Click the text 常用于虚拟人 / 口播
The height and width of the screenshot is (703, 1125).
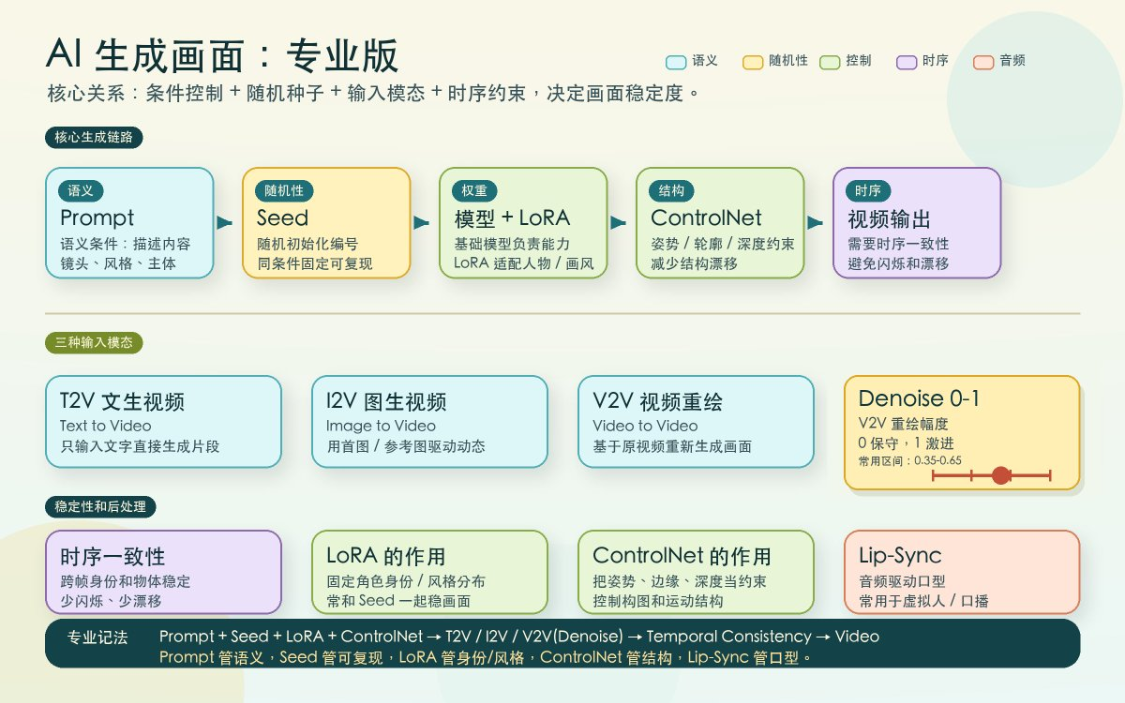coord(923,600)
